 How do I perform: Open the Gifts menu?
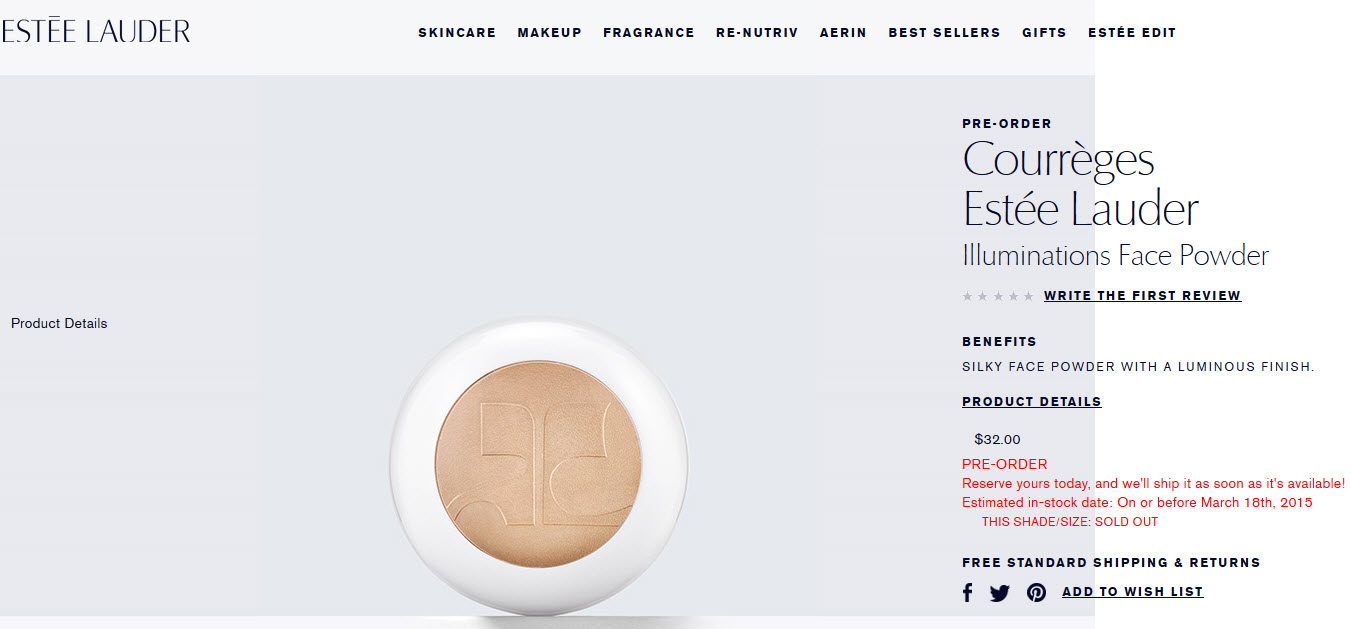point(1044,33)
